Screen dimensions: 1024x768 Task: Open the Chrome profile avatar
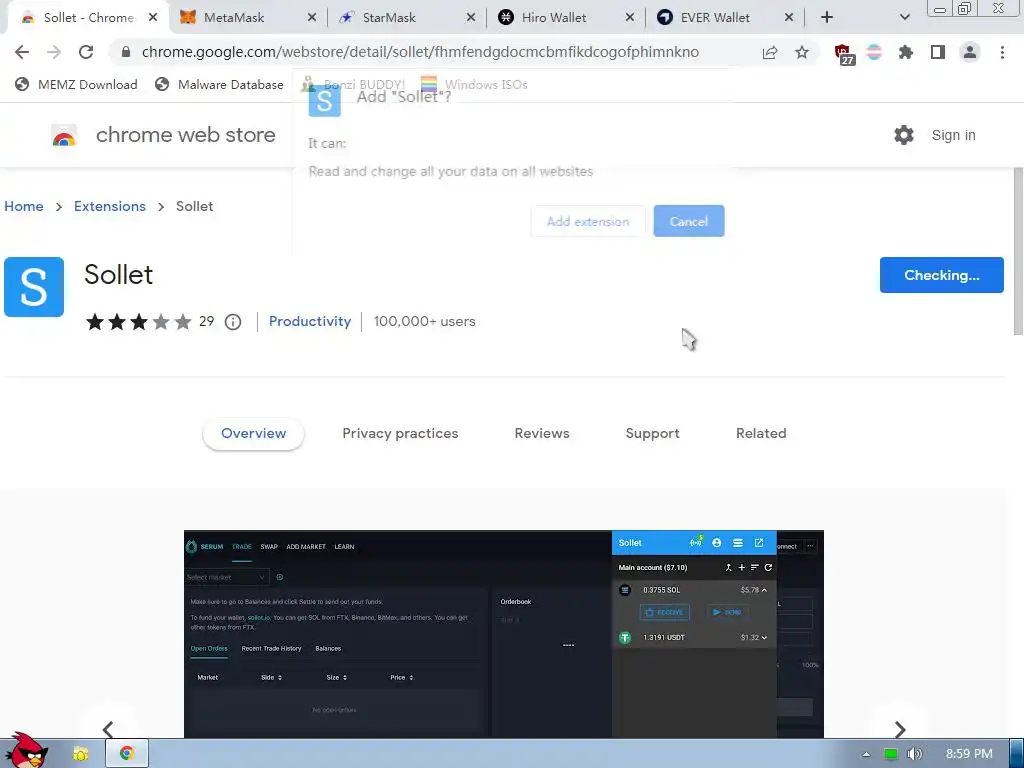970,52
